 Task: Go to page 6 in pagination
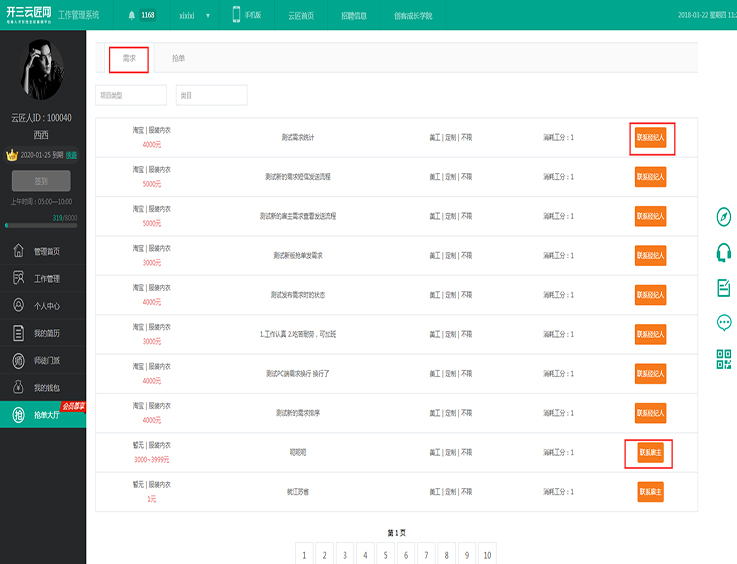point(406,555)
